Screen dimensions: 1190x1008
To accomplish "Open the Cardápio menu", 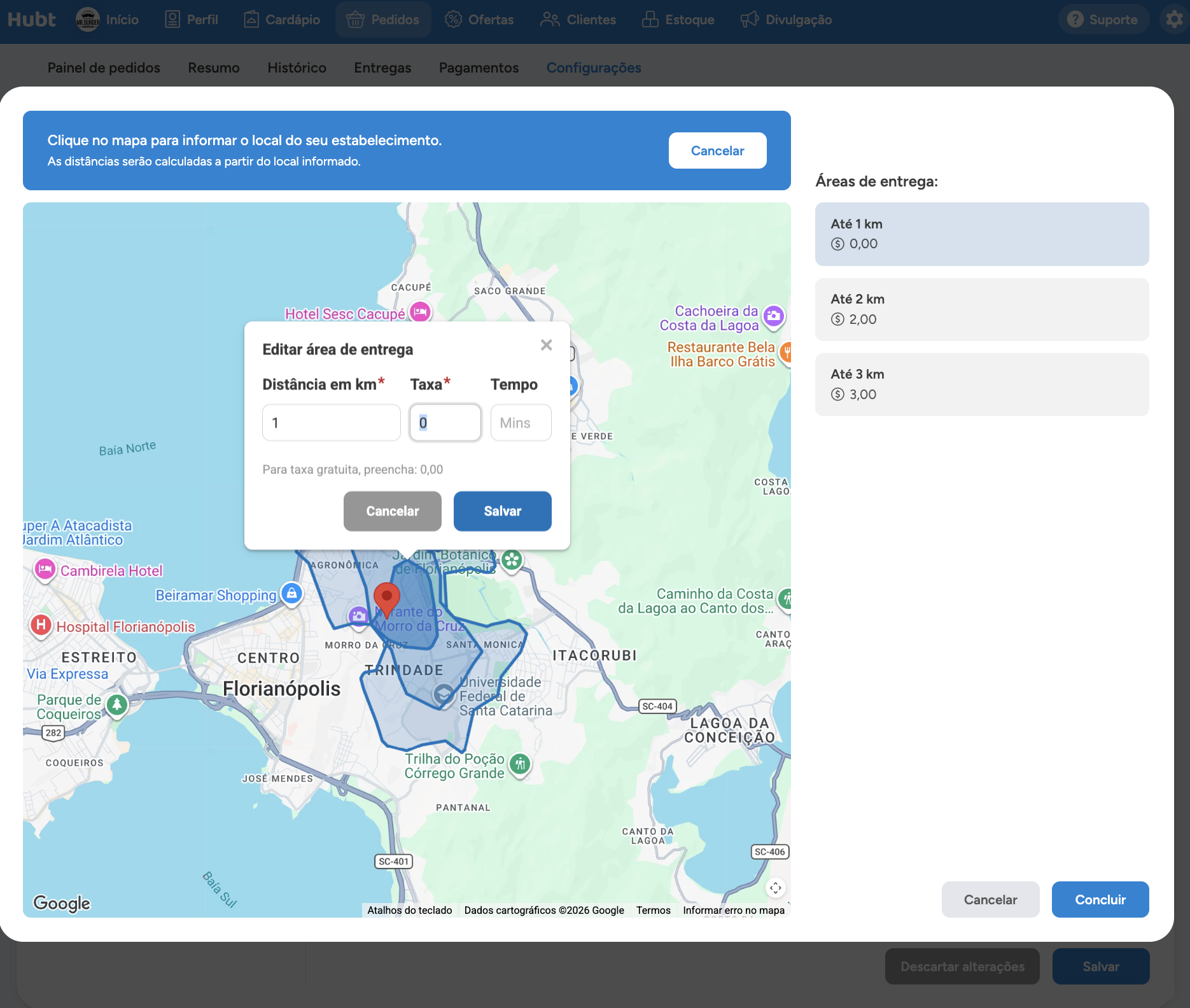I will coord(282,20).
